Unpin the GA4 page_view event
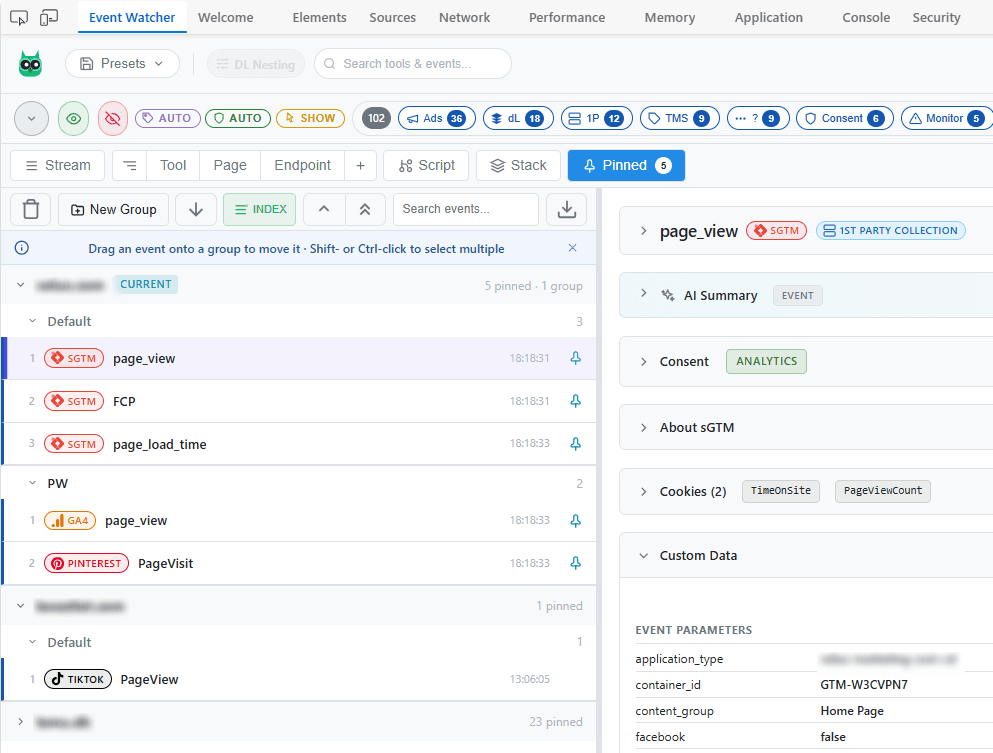This screenshot has width=993, height=753. pyautogui.click(x=576, y=521)
